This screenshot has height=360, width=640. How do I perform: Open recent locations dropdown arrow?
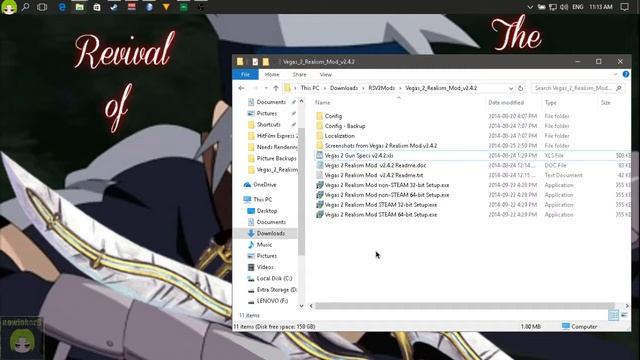(x=266, y=88)
